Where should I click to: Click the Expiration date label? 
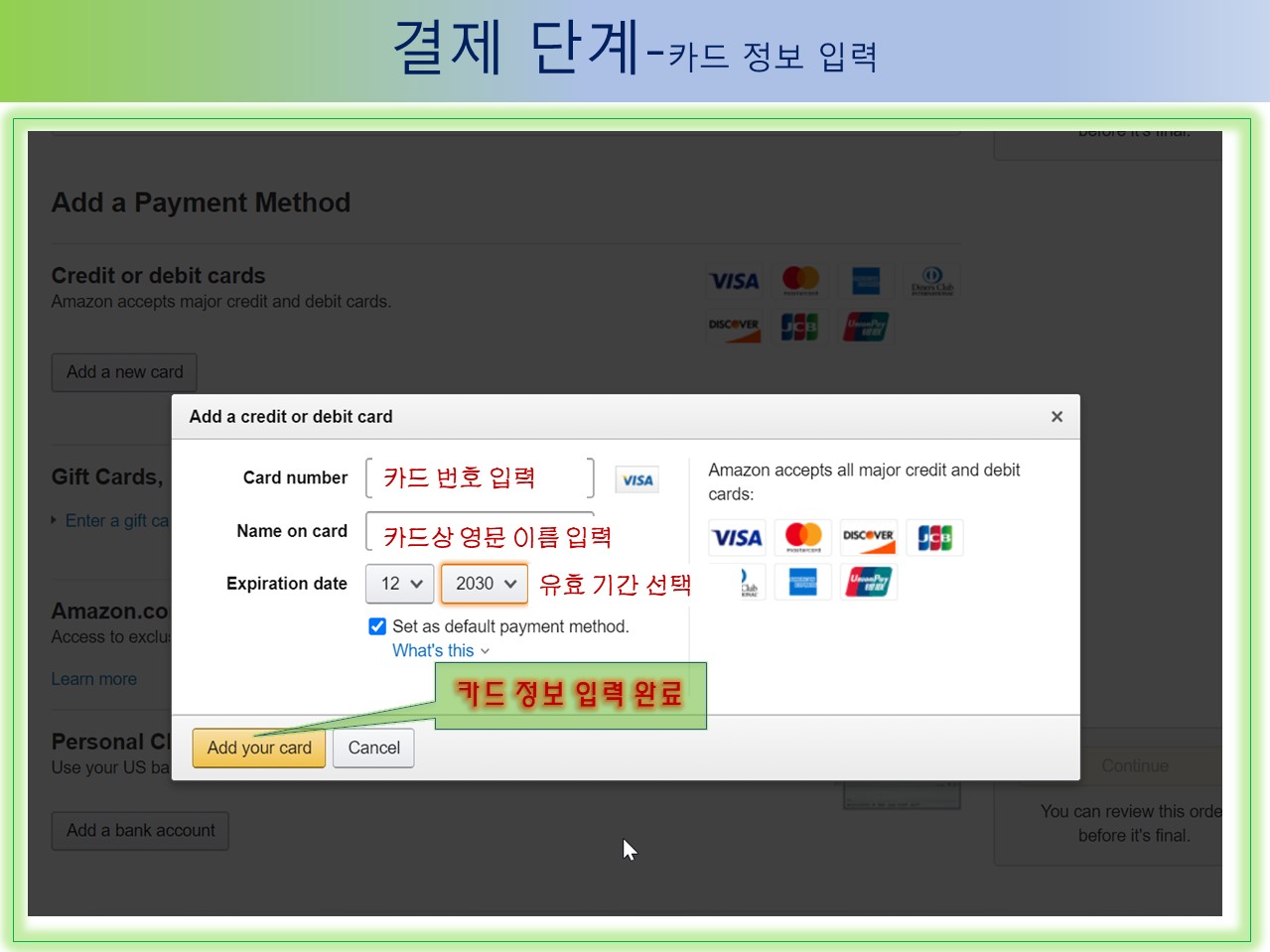(x=287, y=584)
